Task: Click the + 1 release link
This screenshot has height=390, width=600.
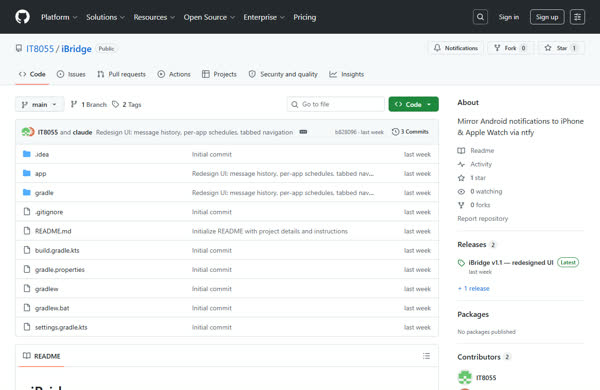Action: (x=474, y=288)
